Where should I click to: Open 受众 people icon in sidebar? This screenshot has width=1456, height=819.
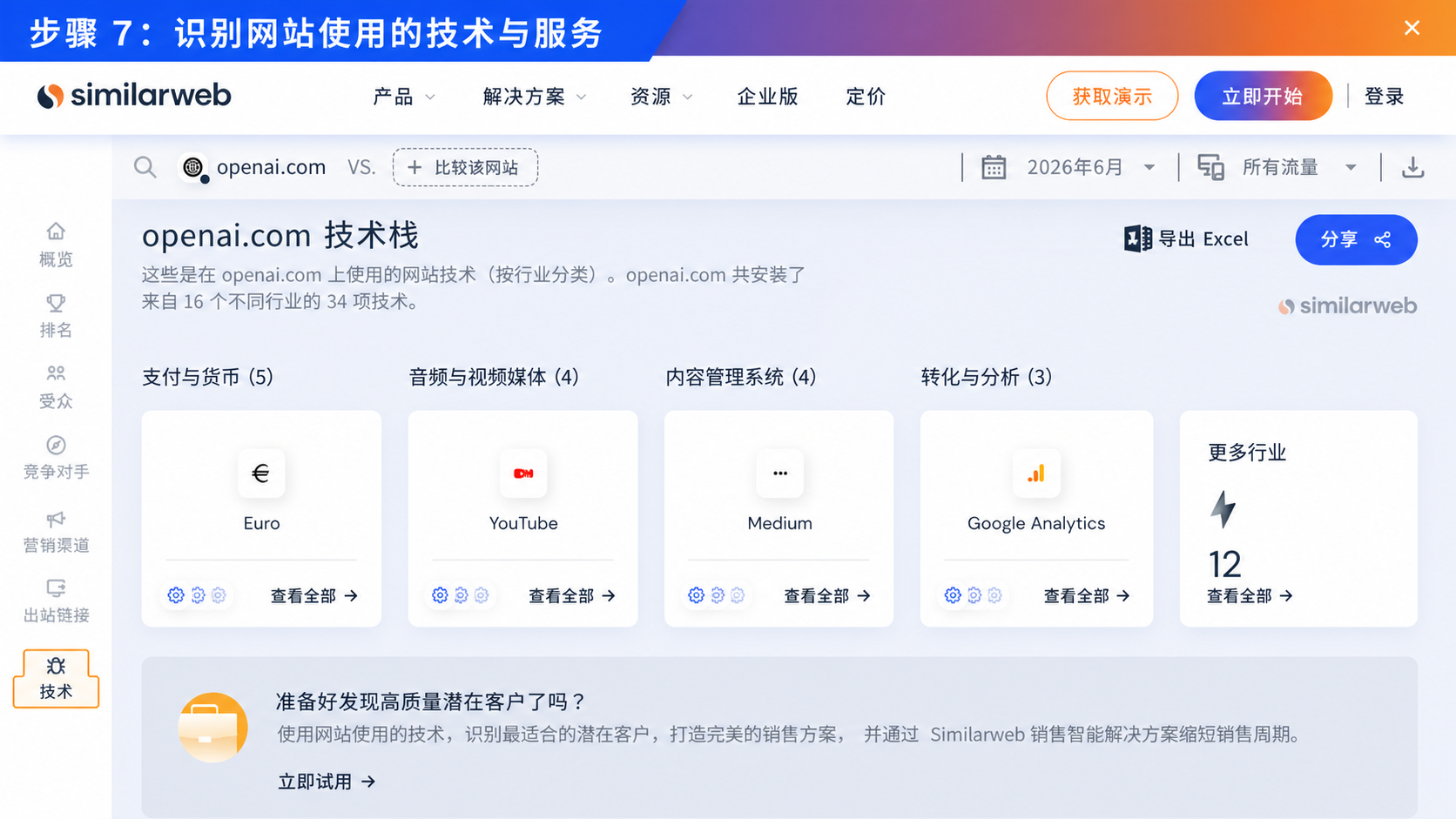click(56, 373)
